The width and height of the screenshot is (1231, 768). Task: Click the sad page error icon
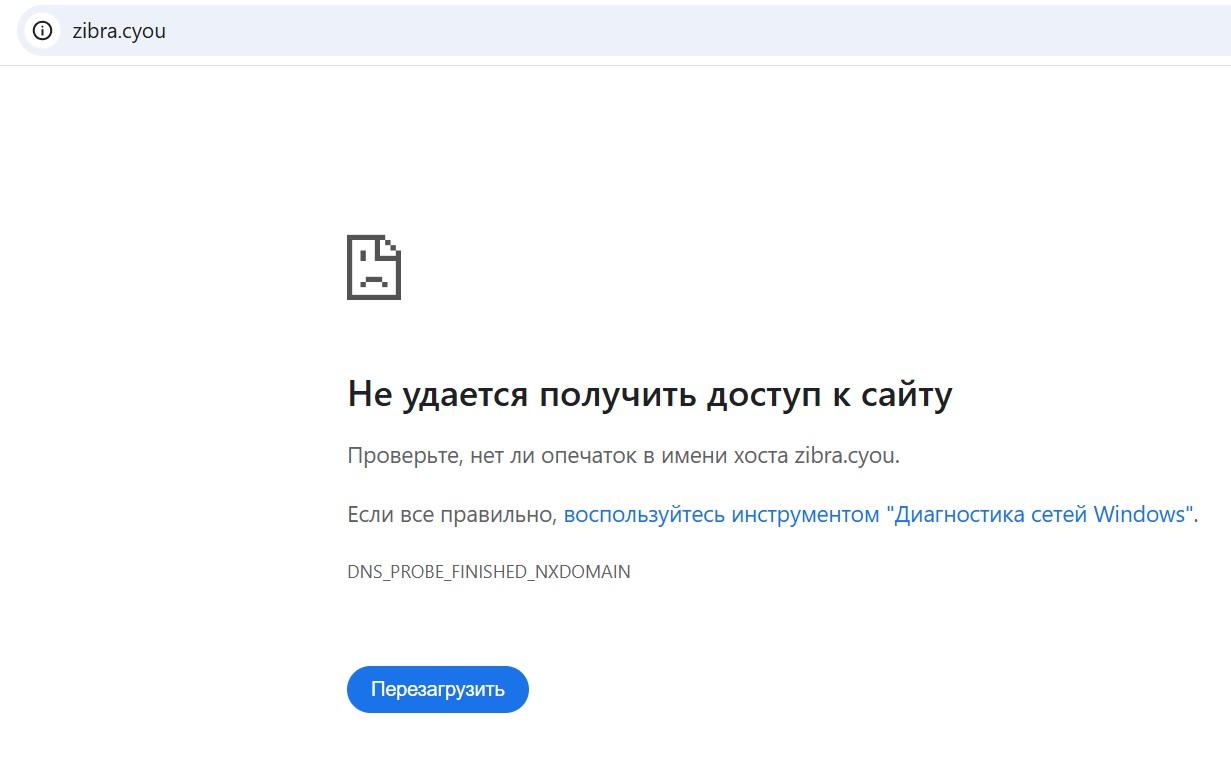(374, 267)
